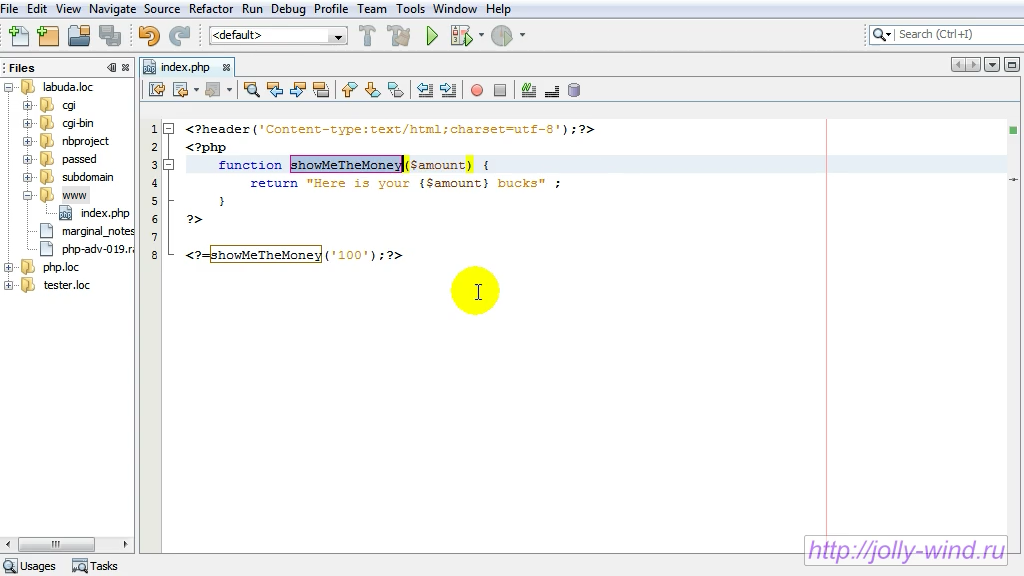Click the Last Edit icon in editor toolbar
The image size is (1024, 576).
click(157, 90)
